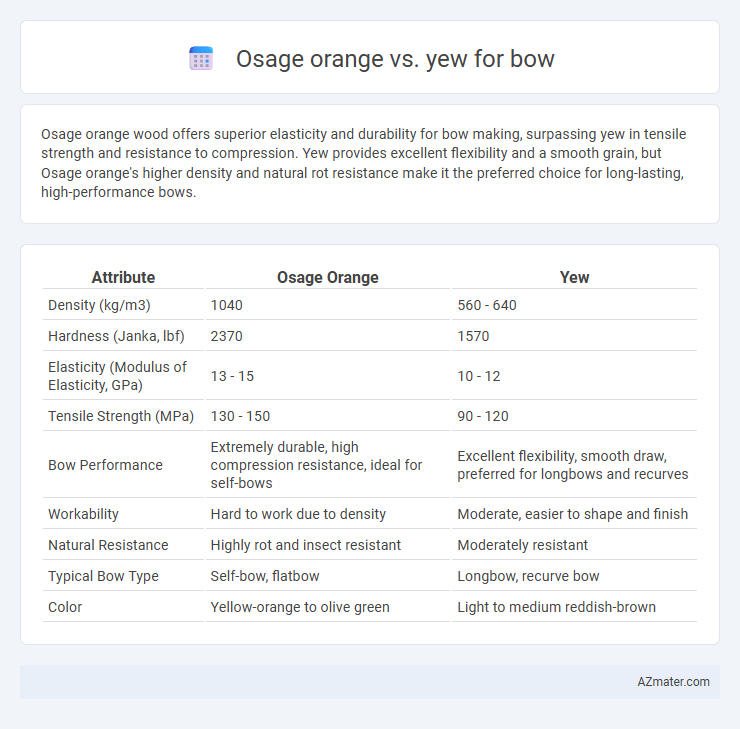Image resolution: width=740 pixels, height=729 pixels.
Task: Select the hardness value '1570'
Action: click(x=473, y=336)
